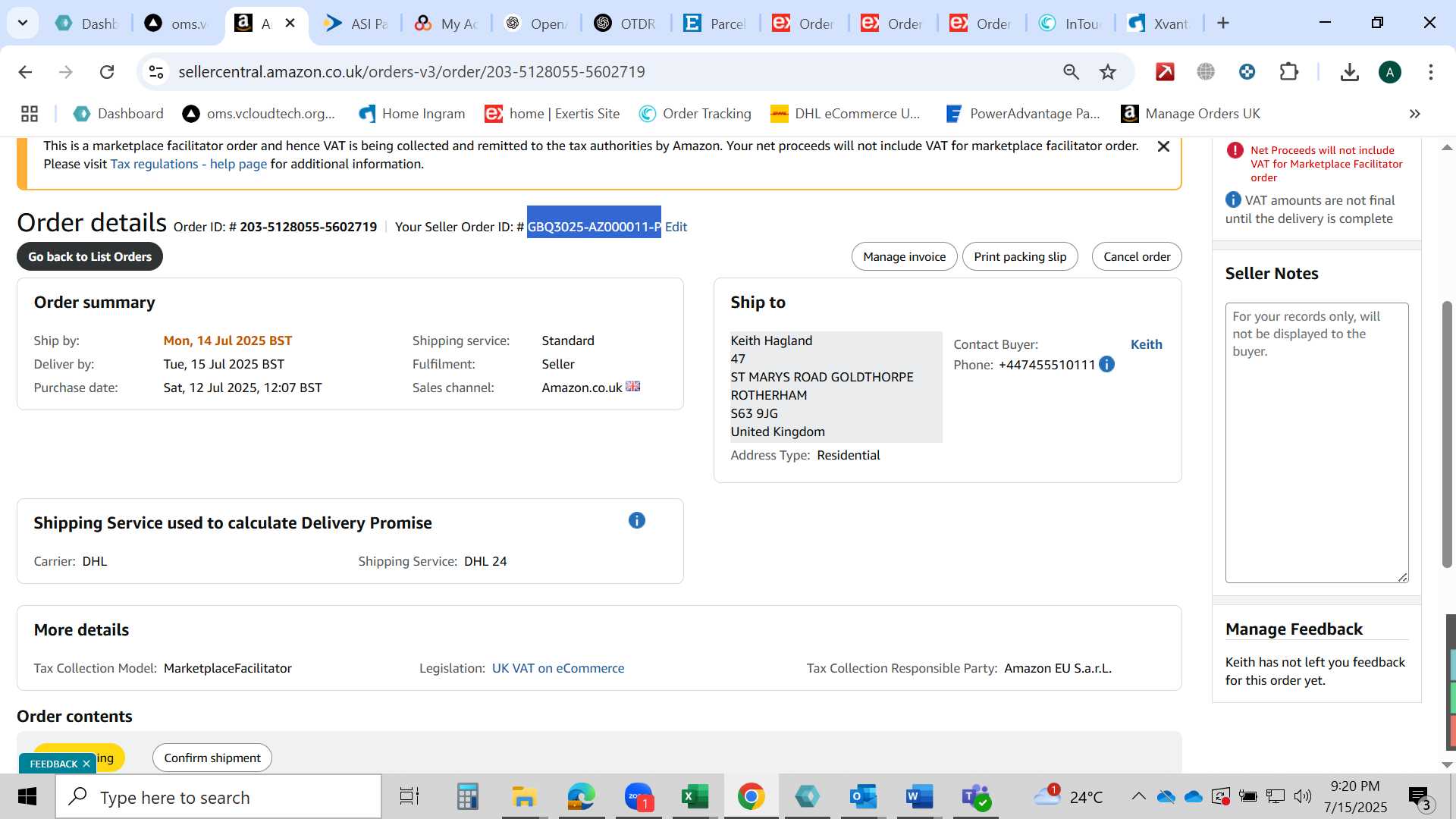Open the Home Ingram bookmark

point(412,114)
